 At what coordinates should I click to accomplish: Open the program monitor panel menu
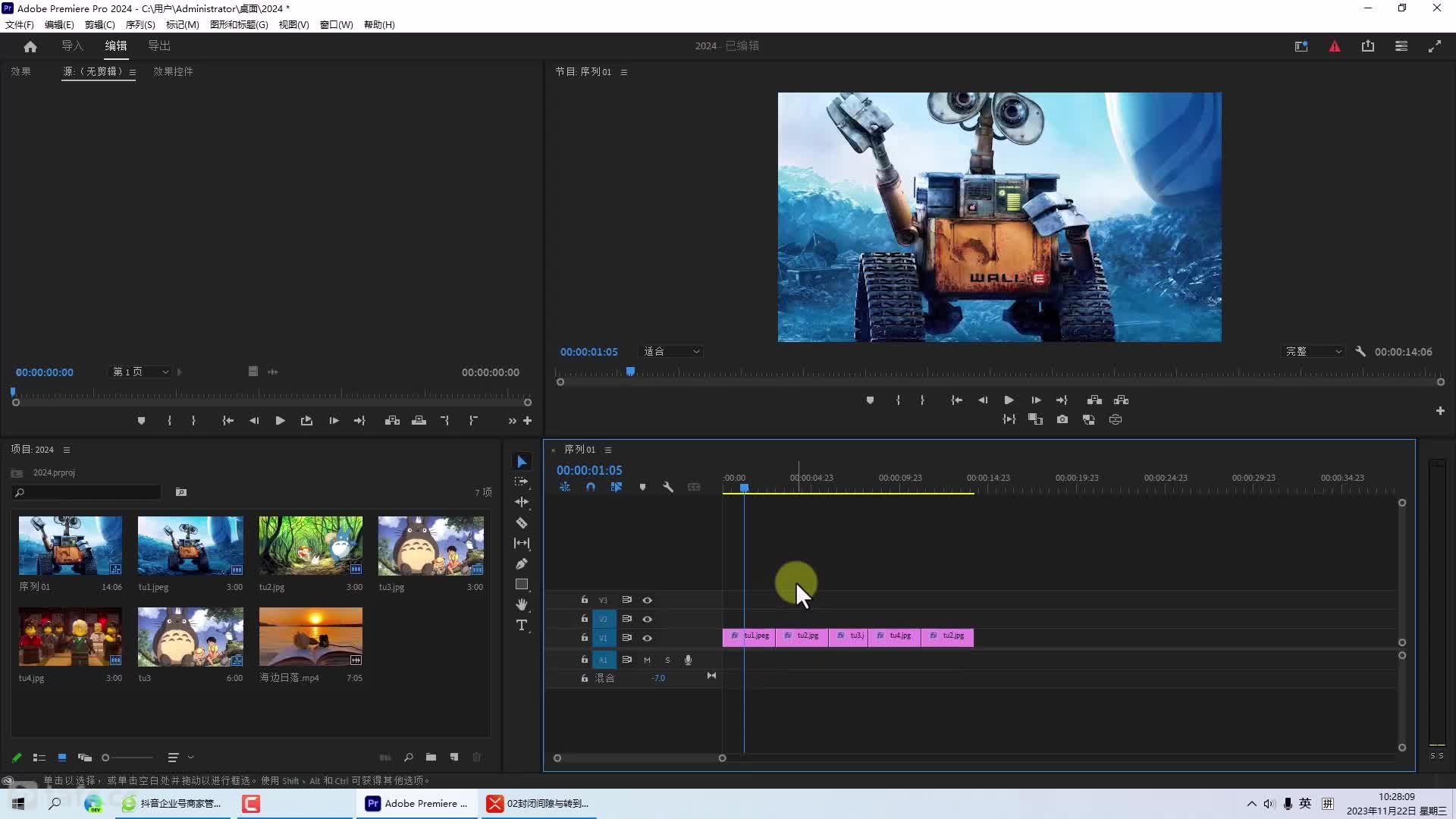tap(624, 72)
